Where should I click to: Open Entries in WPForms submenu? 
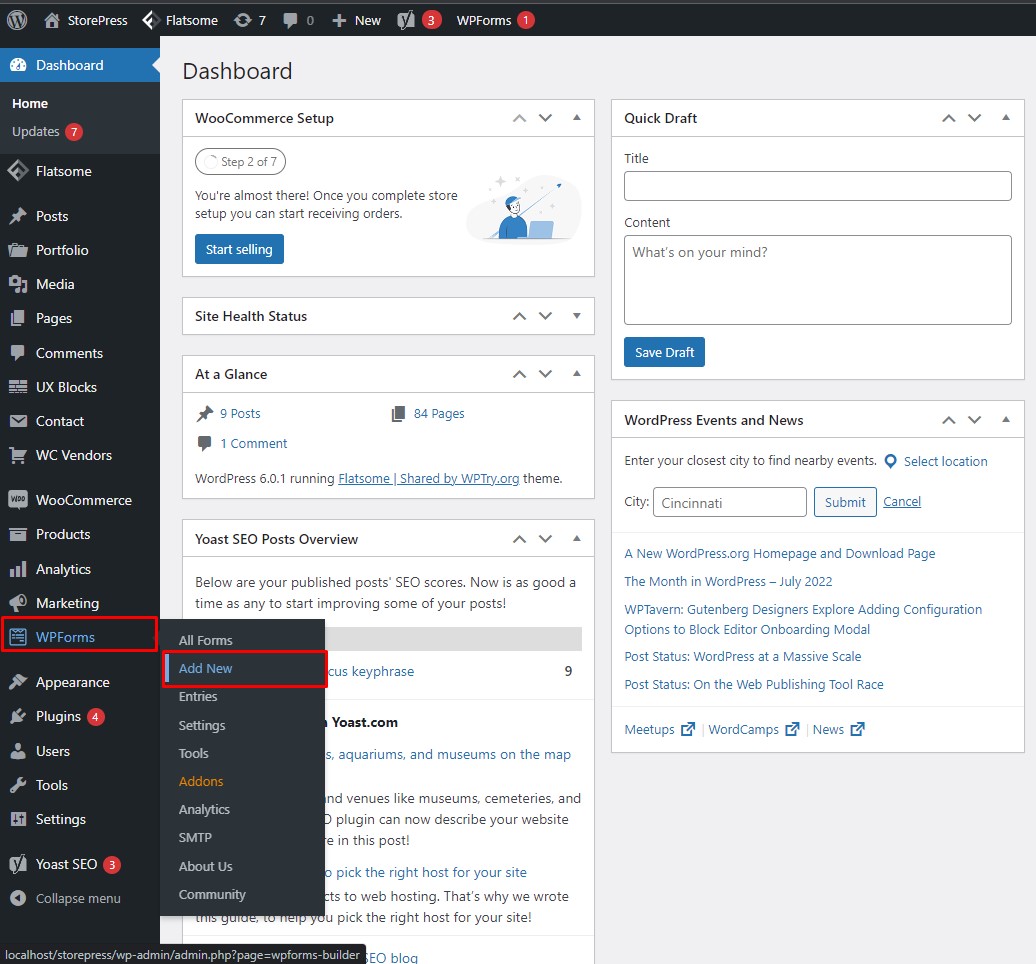(198, 696)
